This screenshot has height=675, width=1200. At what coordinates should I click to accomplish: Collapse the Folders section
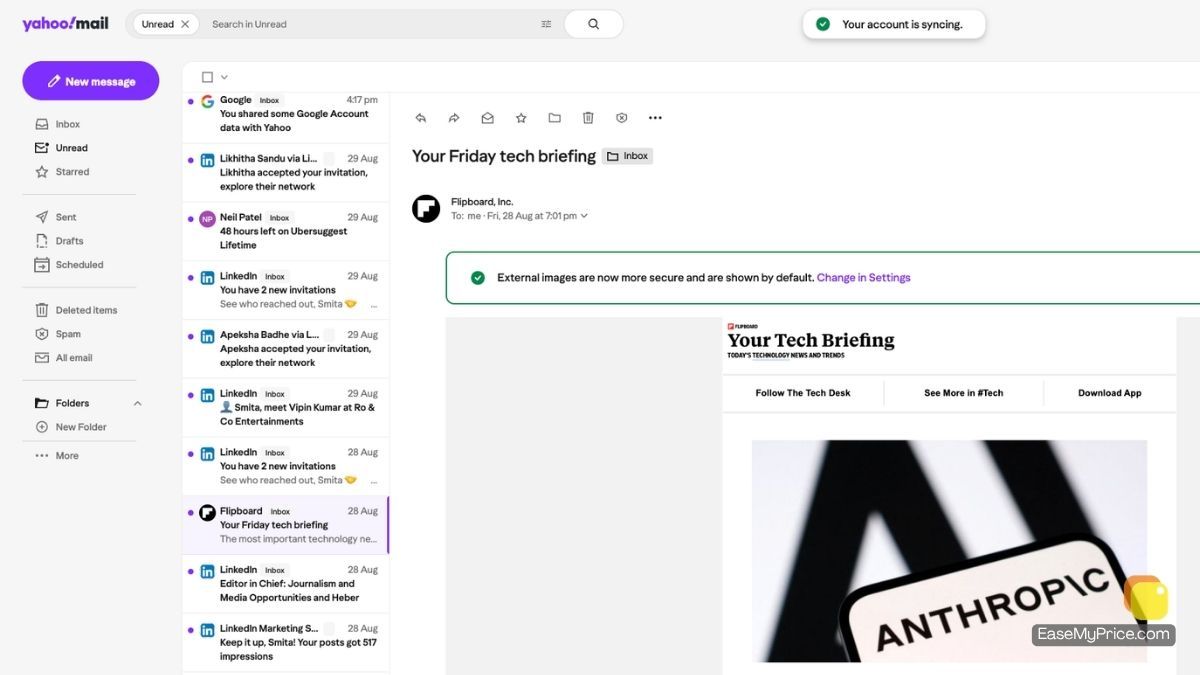tap(137, 403)
